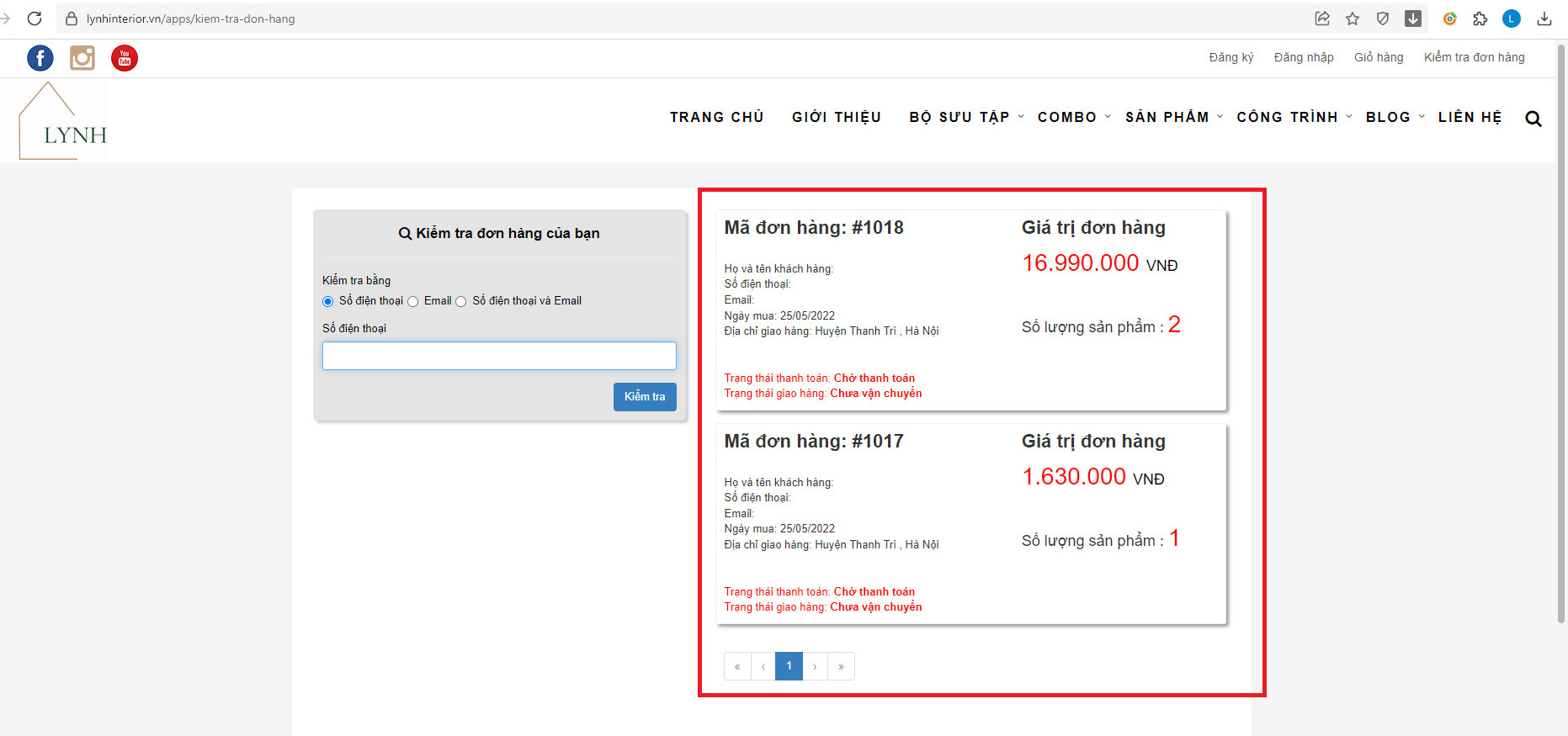This screenshot has height=736, width=1568.
Task: Go to pagination page 1
Action: click(789, 666)
